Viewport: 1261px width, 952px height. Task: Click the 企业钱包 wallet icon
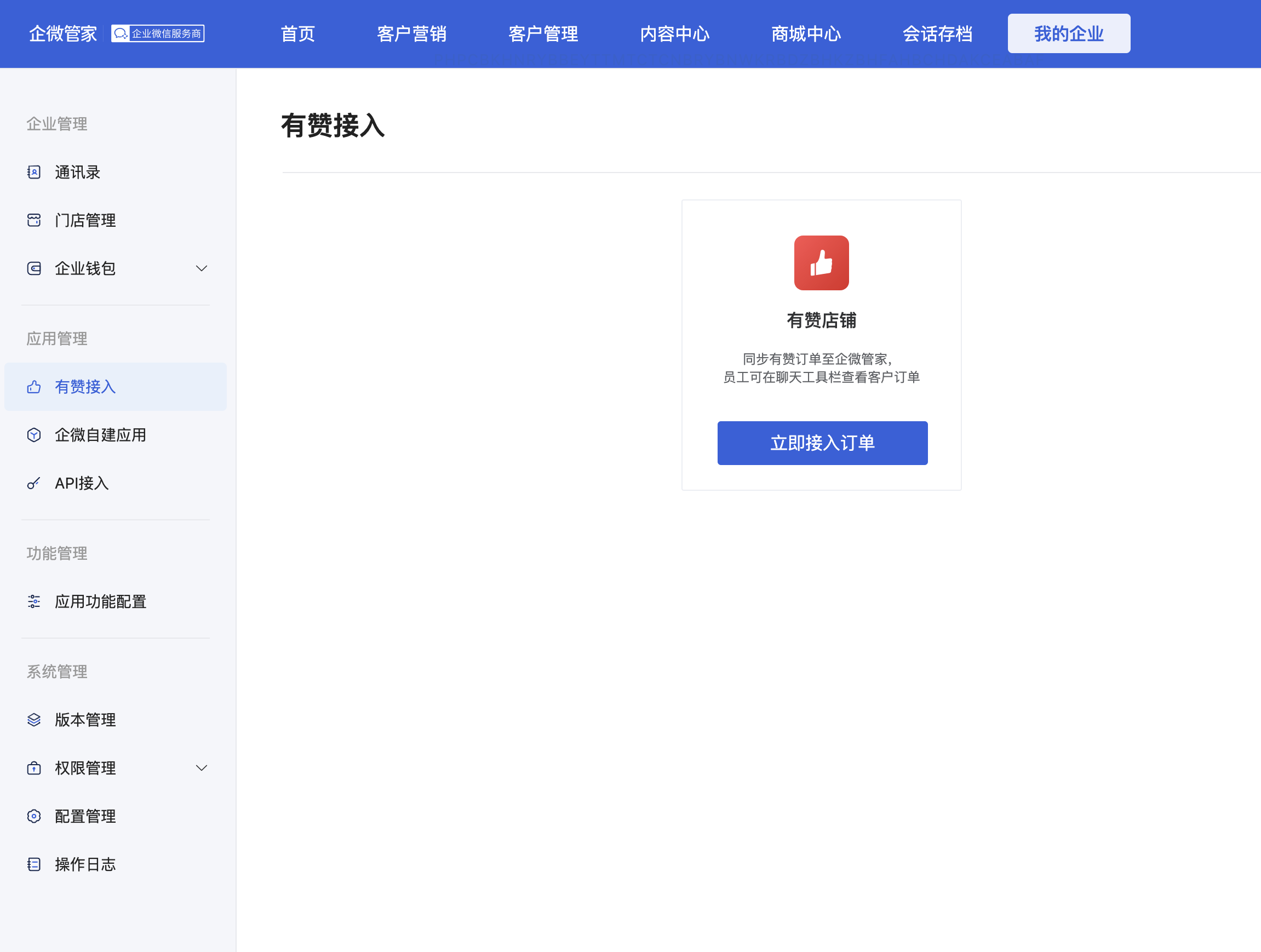click(x=34, y=268)
